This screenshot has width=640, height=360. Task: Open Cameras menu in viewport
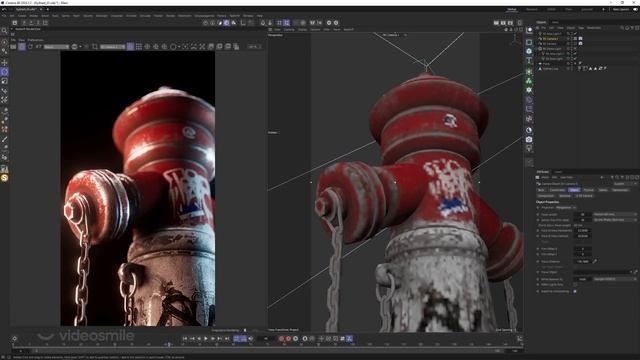289,29
